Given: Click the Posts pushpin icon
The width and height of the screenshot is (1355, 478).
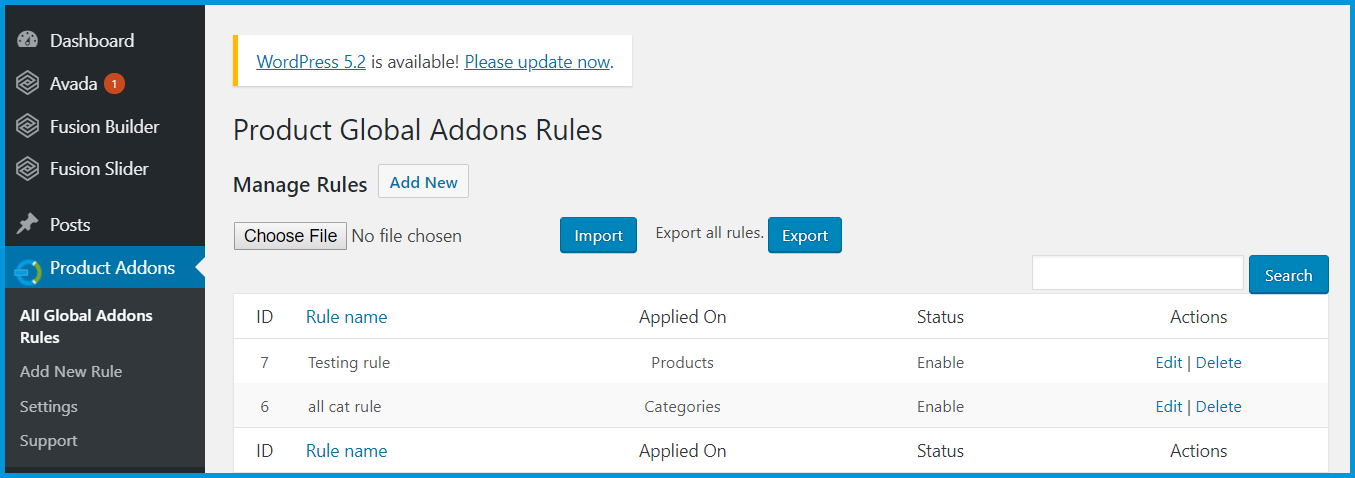Looking at the screenshot, I should pyautogui.click(x=28, y=225).
